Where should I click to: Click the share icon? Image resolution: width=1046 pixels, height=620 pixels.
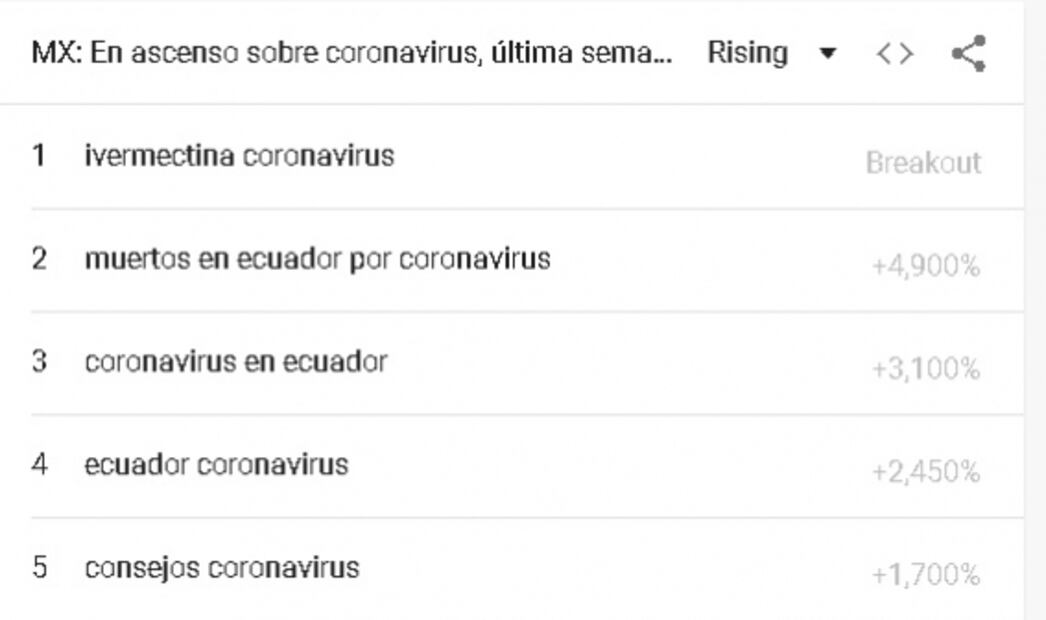click(967, 53)
